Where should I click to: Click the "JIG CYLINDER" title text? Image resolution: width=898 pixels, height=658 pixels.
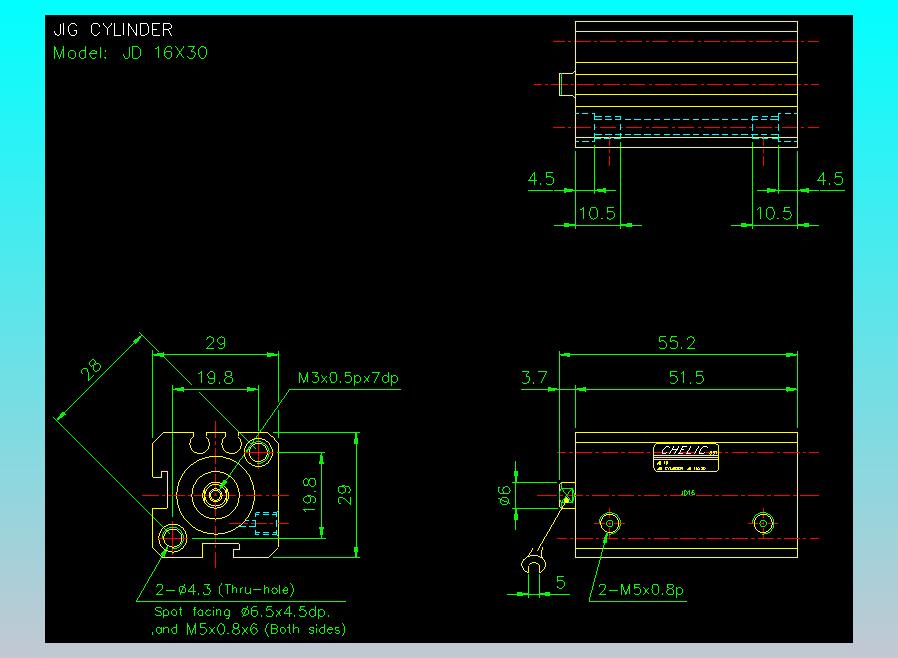(x=113, y=30)
